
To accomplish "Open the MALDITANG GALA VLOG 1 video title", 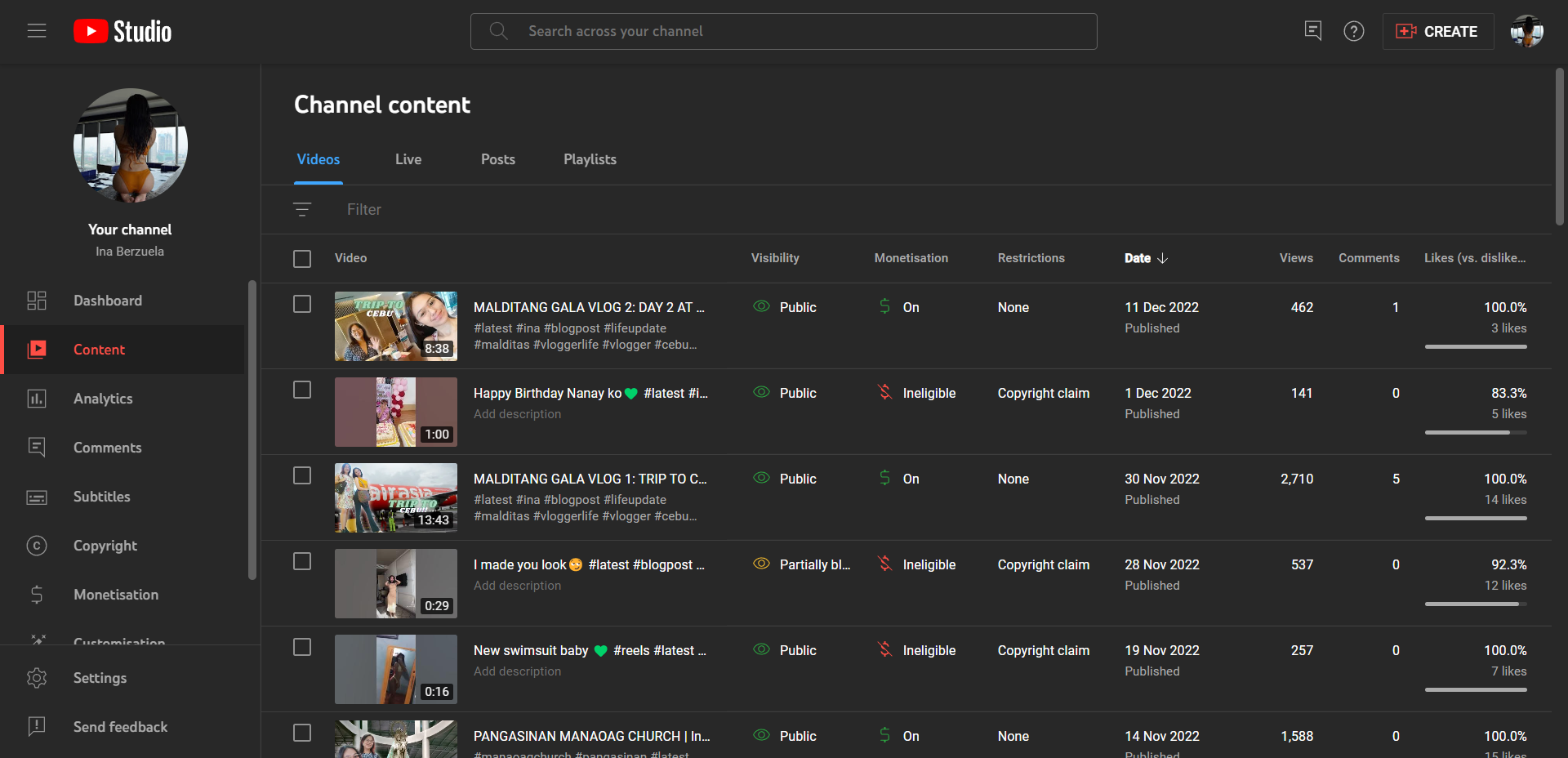I will (590, 479).
